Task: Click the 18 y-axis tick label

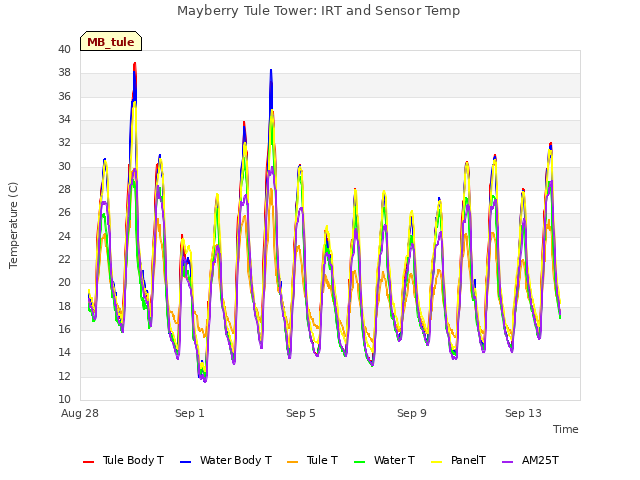Action: pyautogui.click(x=64, y=306)
